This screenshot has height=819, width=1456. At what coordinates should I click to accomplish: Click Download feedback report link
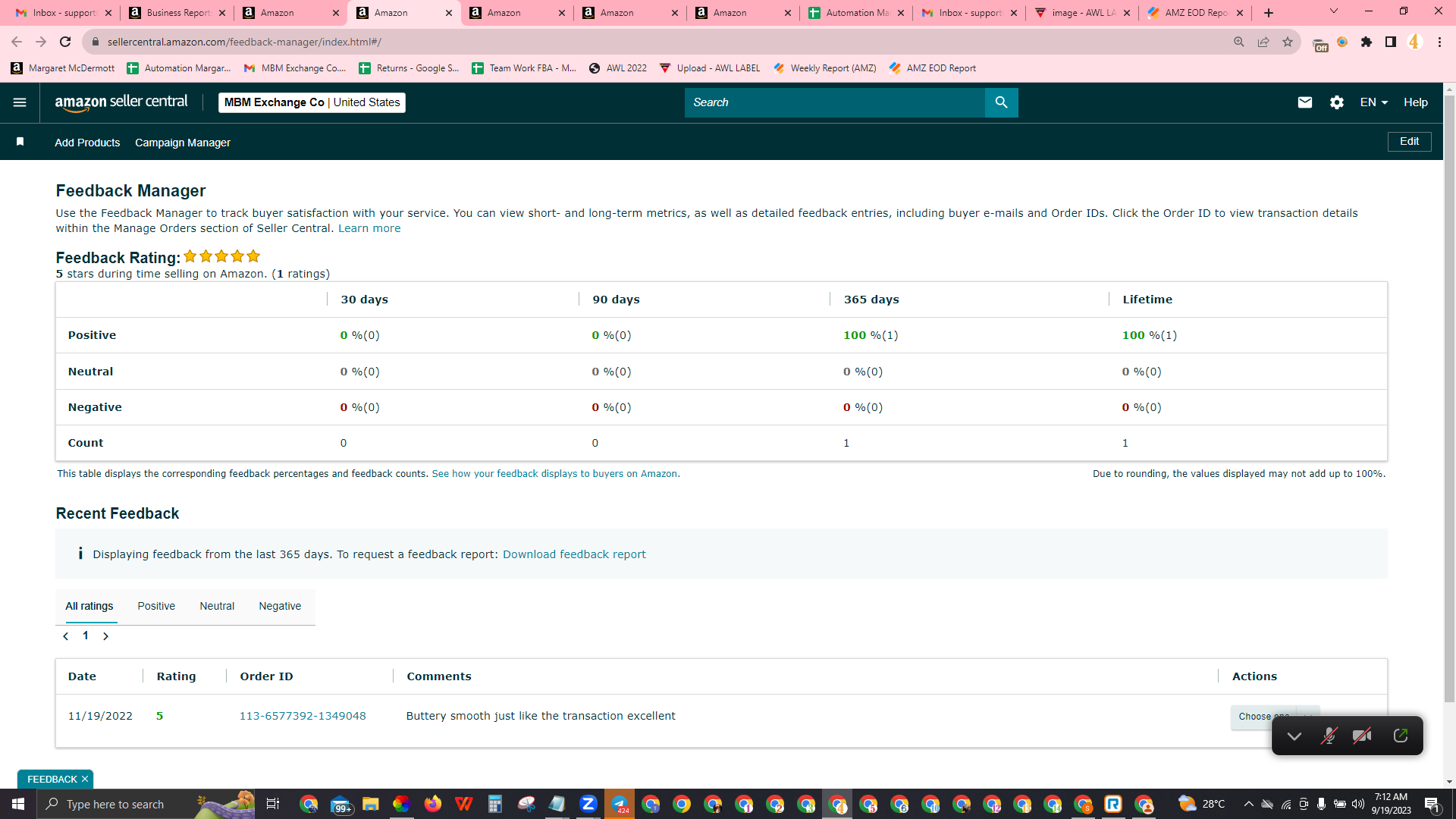coord(574,554)
